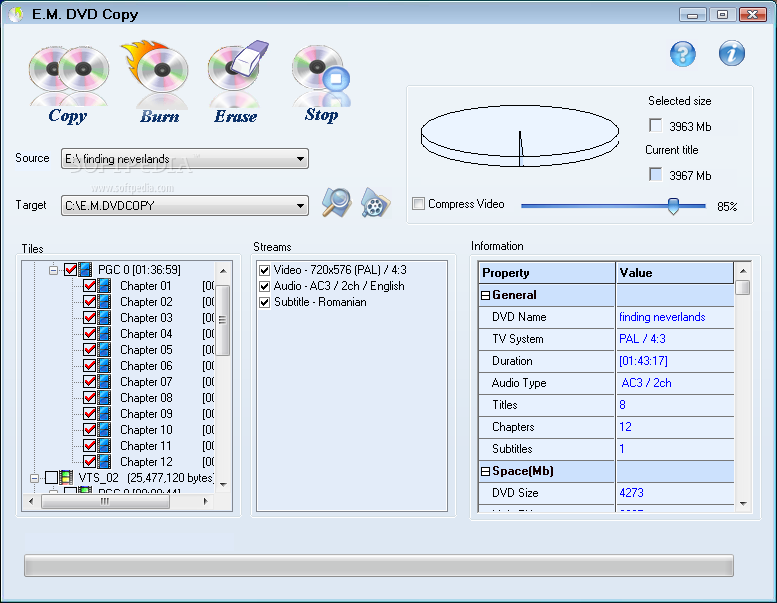Check the VTS_02 checkbox

pyautogui.click(x=51, y=478)
